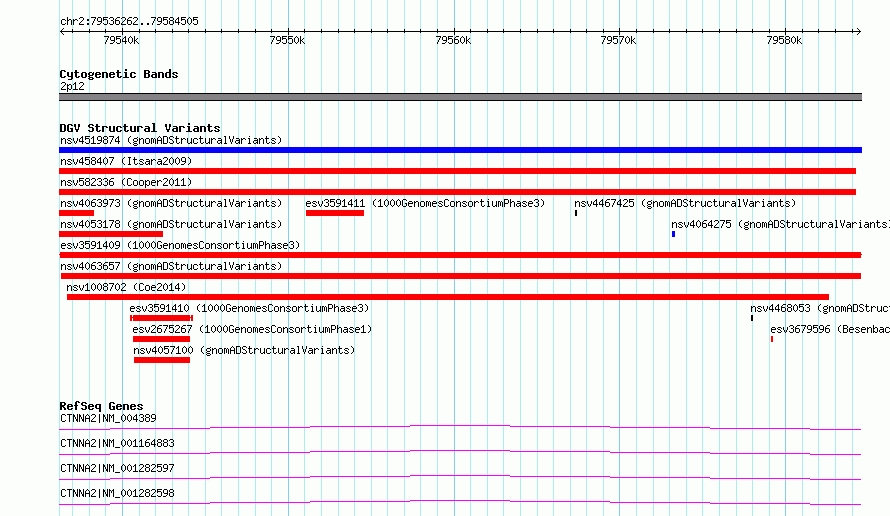890x516 pixels.
Task: Click the chr2:79536262..79584505 coordinates label
Action: click(129, 21)
